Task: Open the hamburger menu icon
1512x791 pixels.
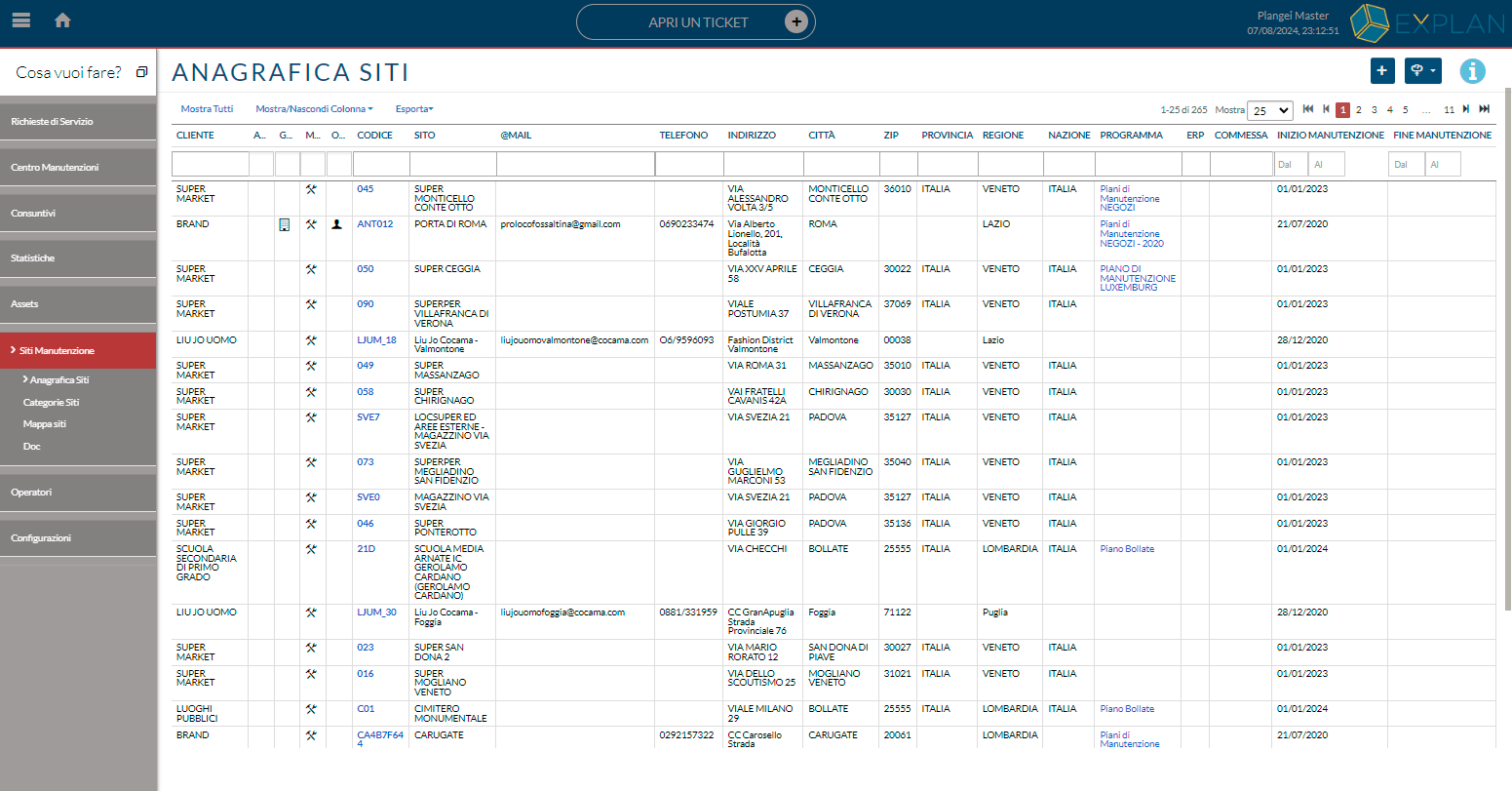Action: point(20,20)
